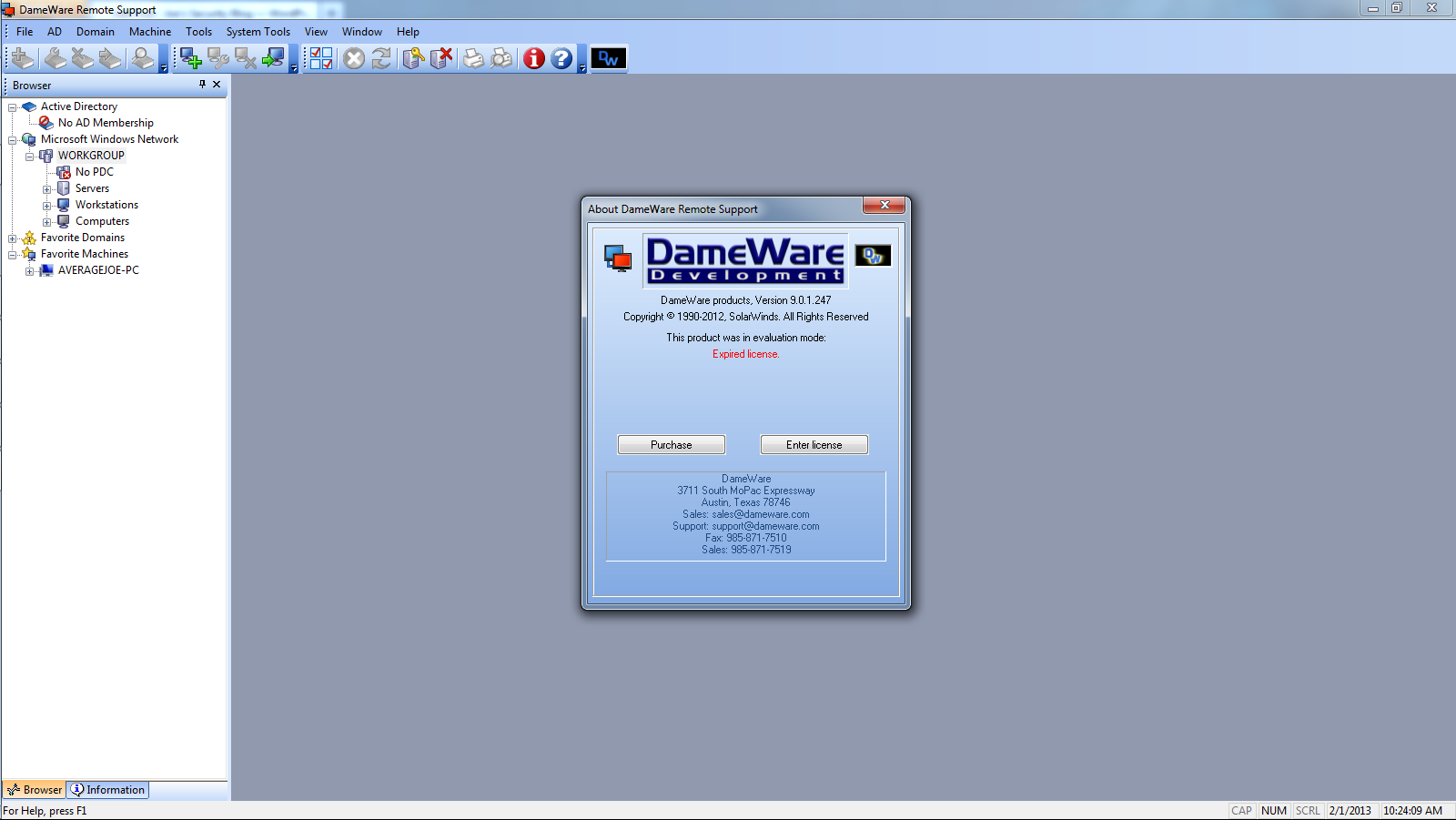
Task: Open the View menu
Action: tap(316, 32)
